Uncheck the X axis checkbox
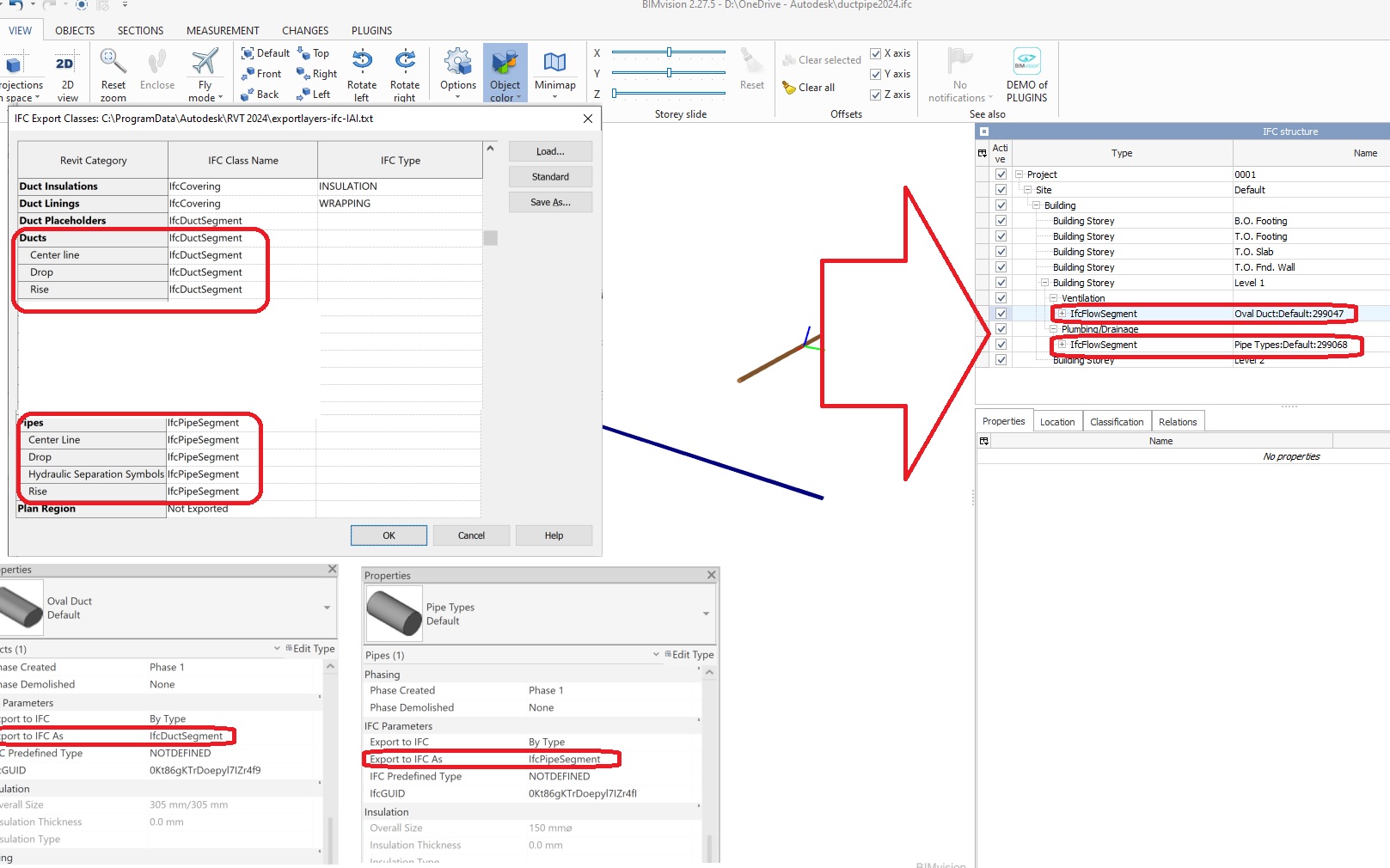Image resolution: width=1390 pixels, height=868 pixels. (876, 53)
